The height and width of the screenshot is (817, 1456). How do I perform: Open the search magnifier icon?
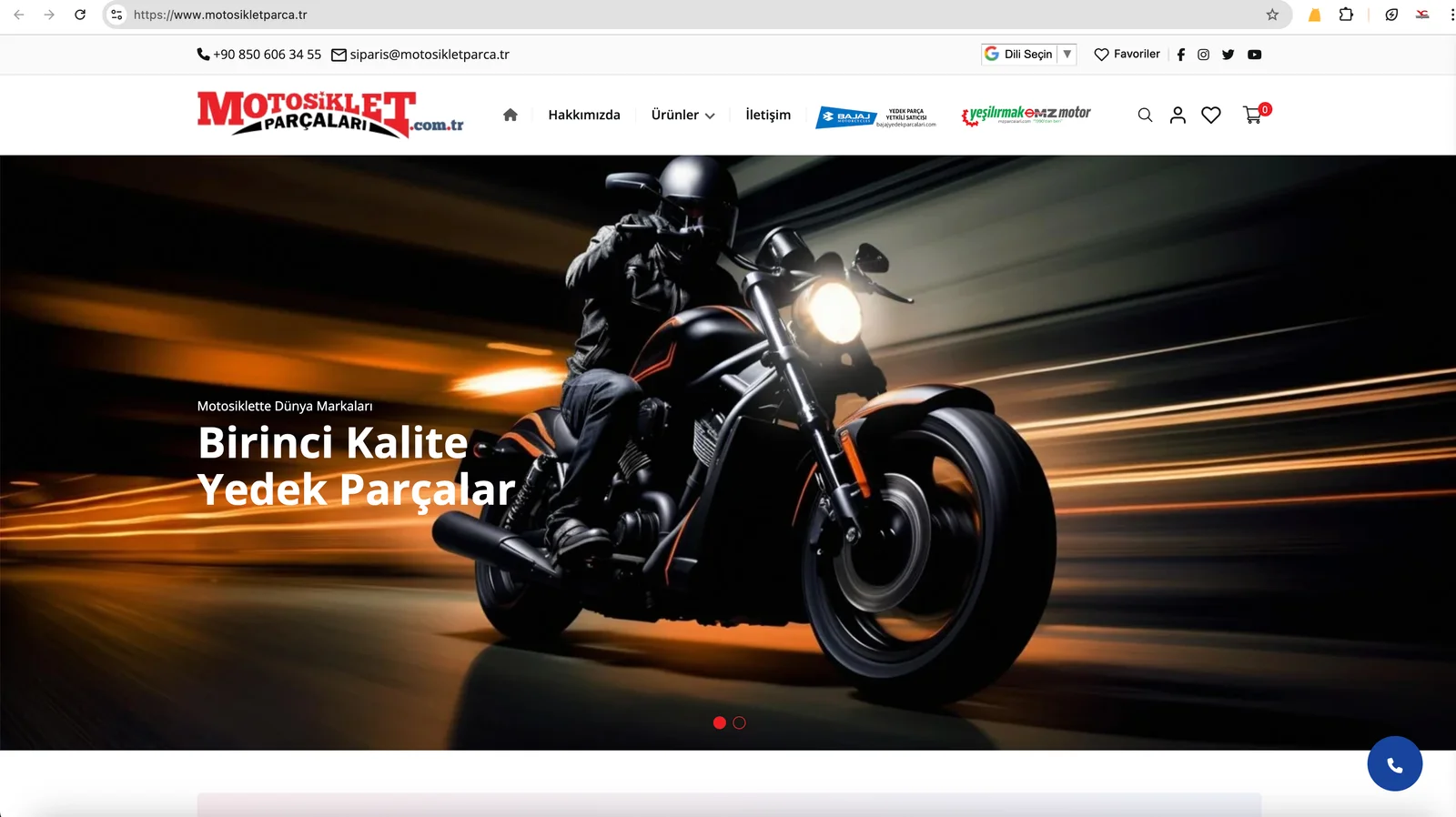tap(1145, 115)
